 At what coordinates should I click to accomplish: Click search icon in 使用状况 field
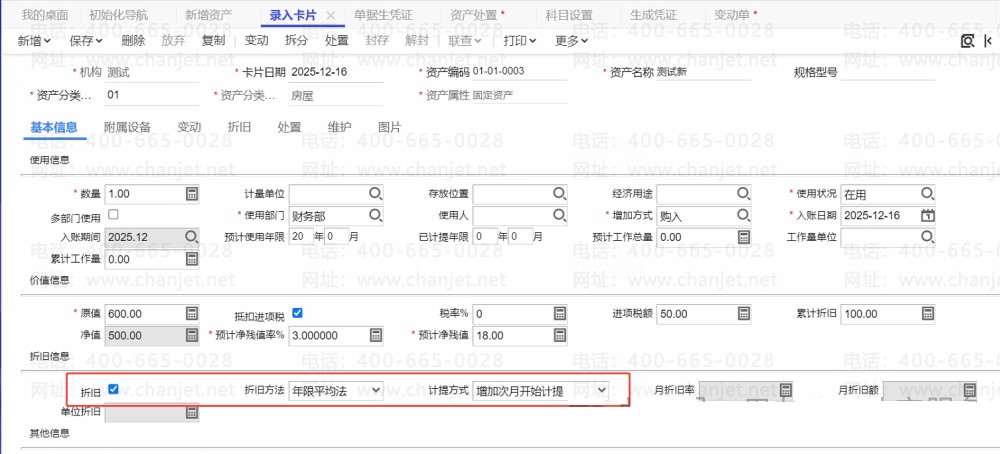tap(928, 194)
